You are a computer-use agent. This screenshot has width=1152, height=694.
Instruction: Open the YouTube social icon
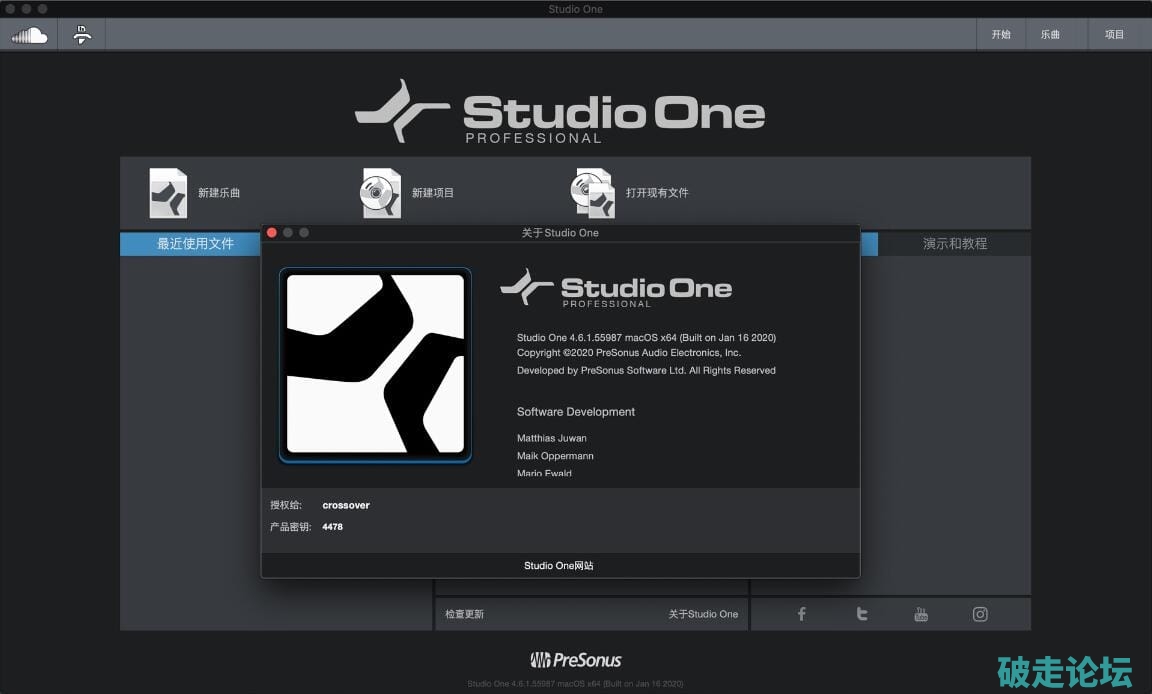pyautogui.click(x=921, y=614)
